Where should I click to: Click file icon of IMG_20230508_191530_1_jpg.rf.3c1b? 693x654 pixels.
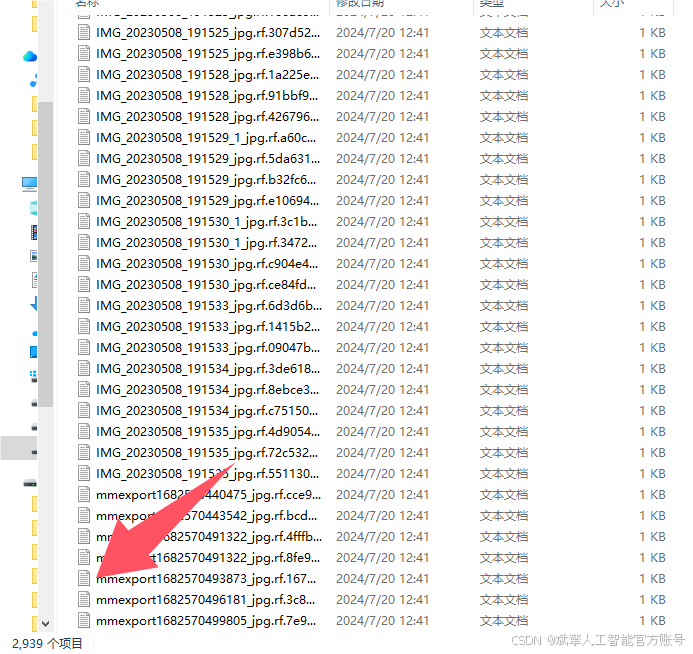(x=84, y=221)
